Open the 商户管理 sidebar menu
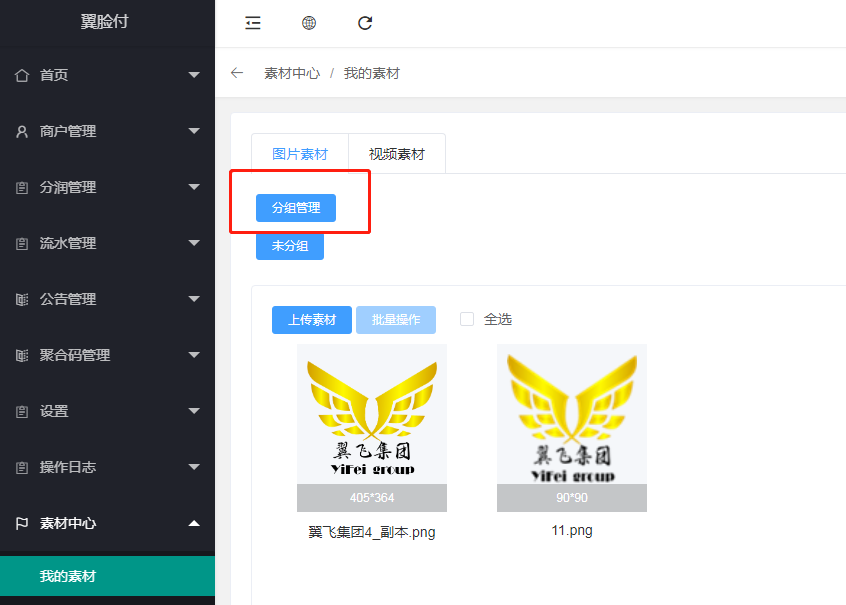 pos(107,131)
